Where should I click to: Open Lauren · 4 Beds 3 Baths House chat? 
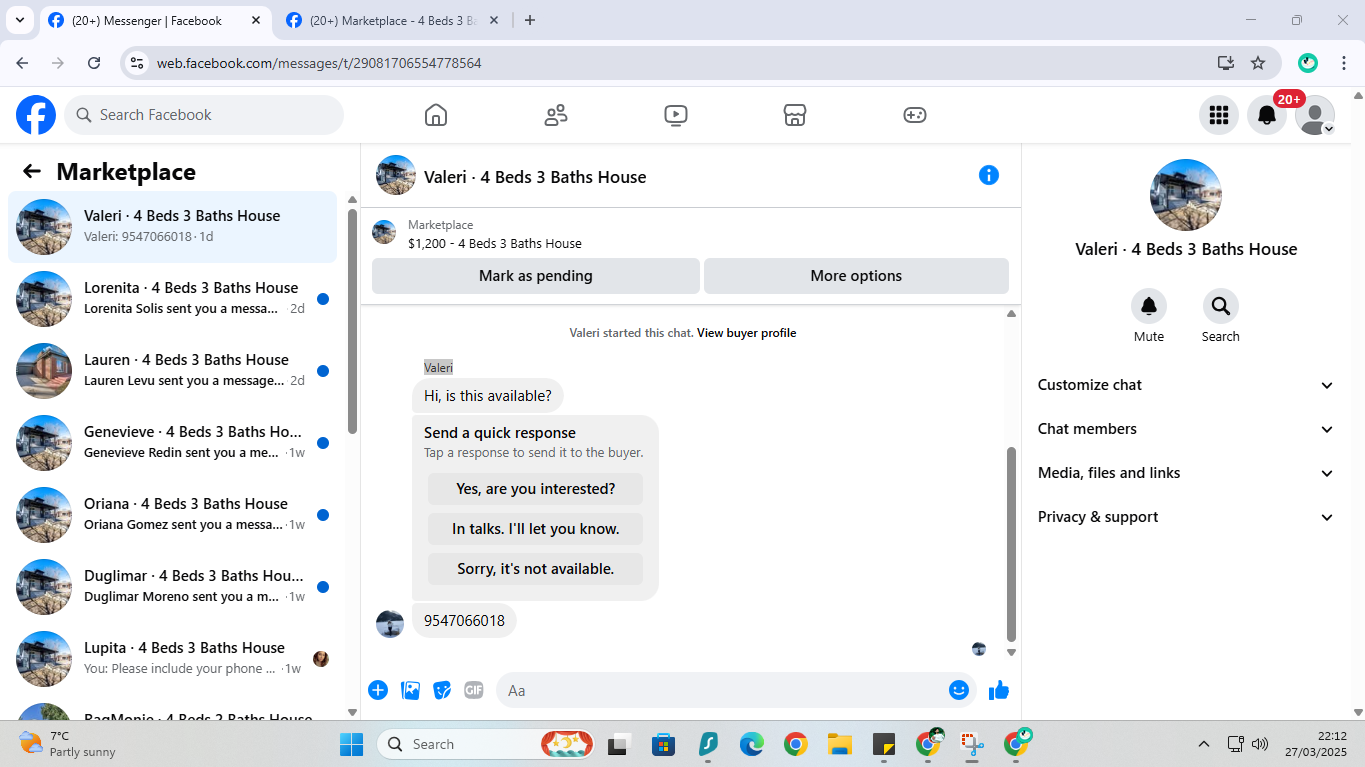(x=172, y=371)
